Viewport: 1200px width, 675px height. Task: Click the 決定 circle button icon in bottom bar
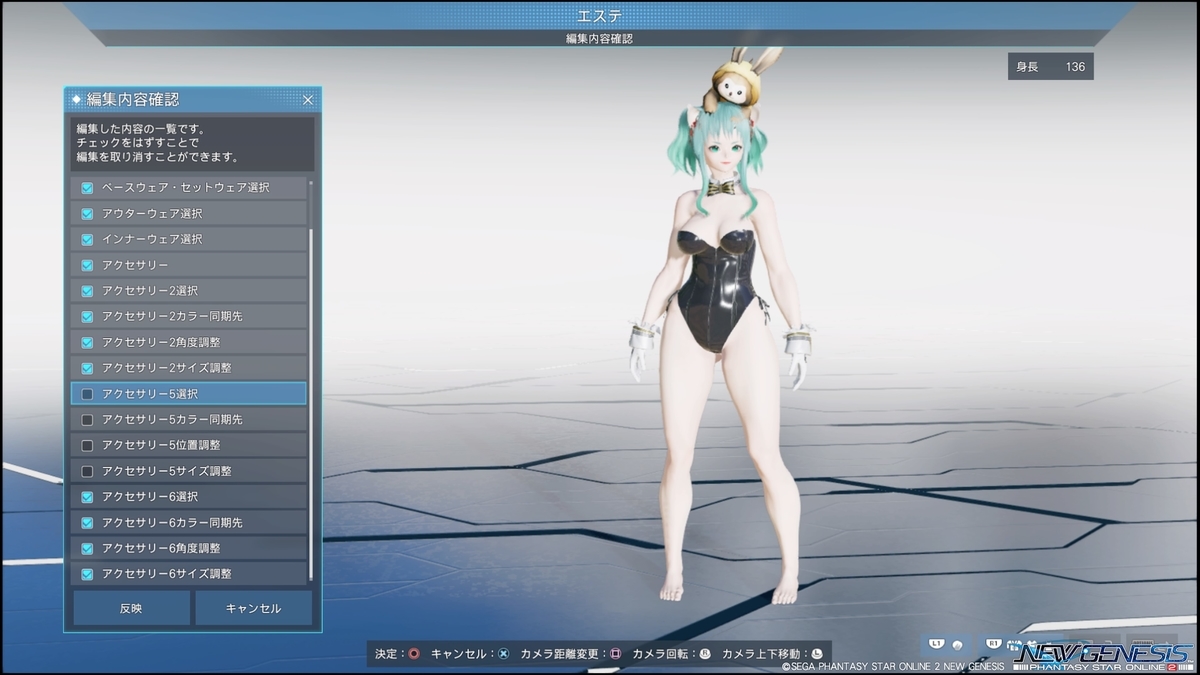pos(414,654)
